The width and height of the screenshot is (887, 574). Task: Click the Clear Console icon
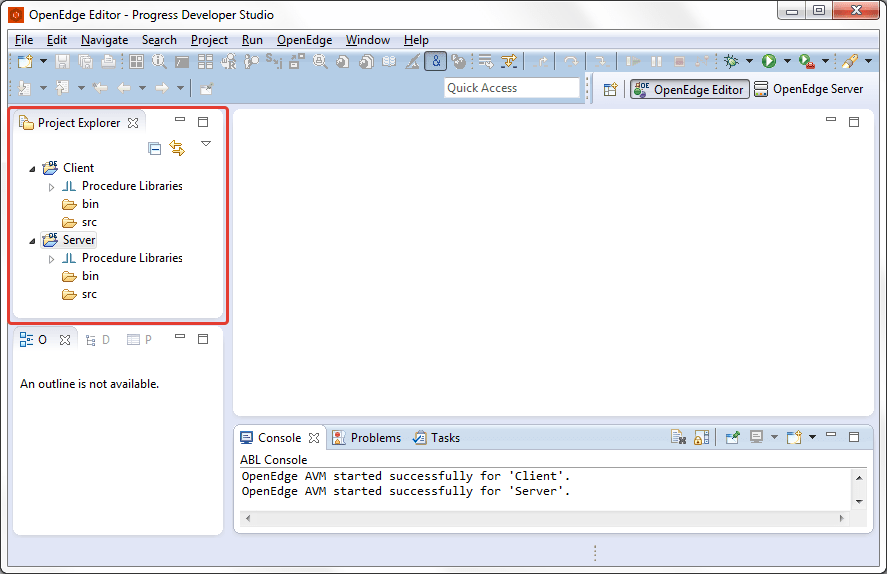[x=678, y=437]
